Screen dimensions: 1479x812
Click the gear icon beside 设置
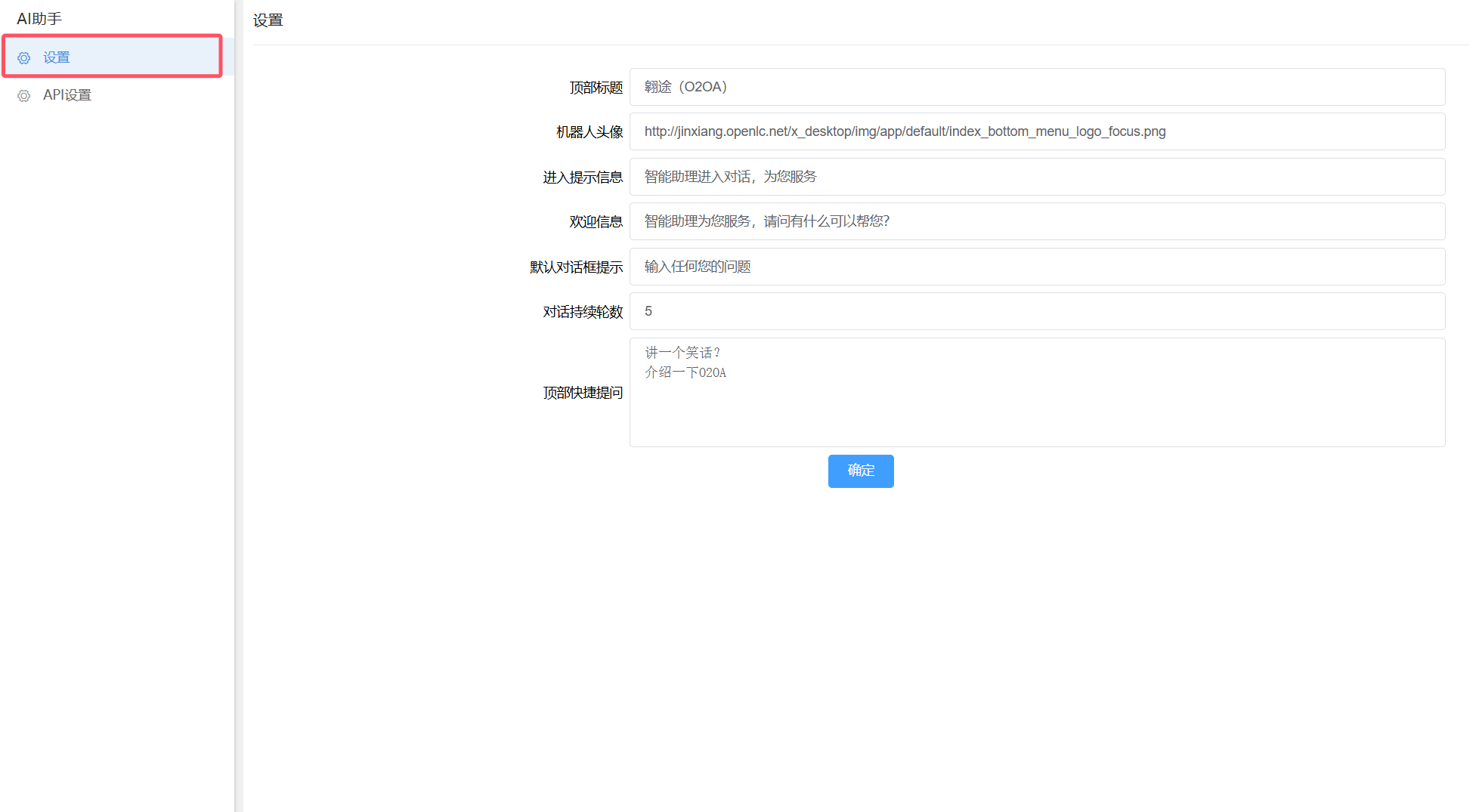tap(24, 58)
